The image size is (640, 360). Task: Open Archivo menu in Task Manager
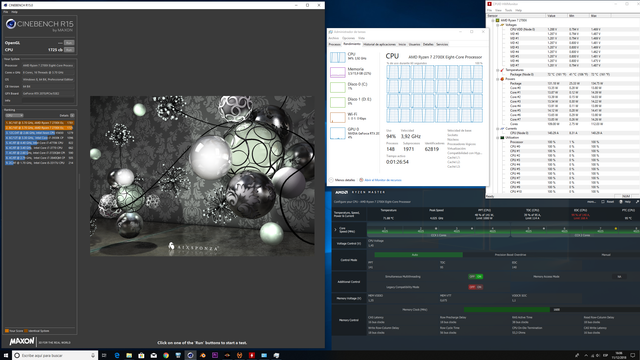click(334, 38)
